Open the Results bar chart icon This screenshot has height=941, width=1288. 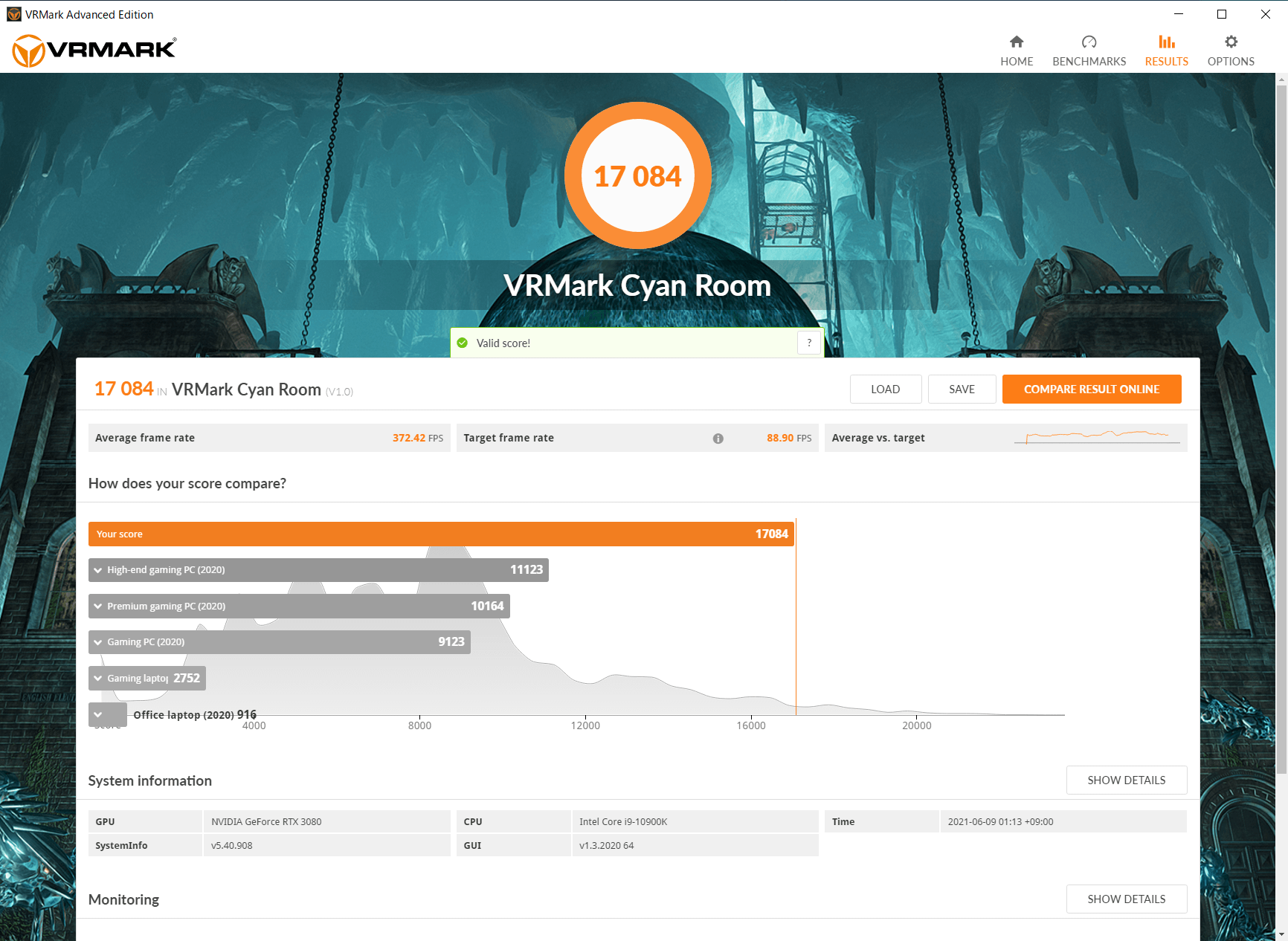pyautogui.click(x=1167, y=42)
